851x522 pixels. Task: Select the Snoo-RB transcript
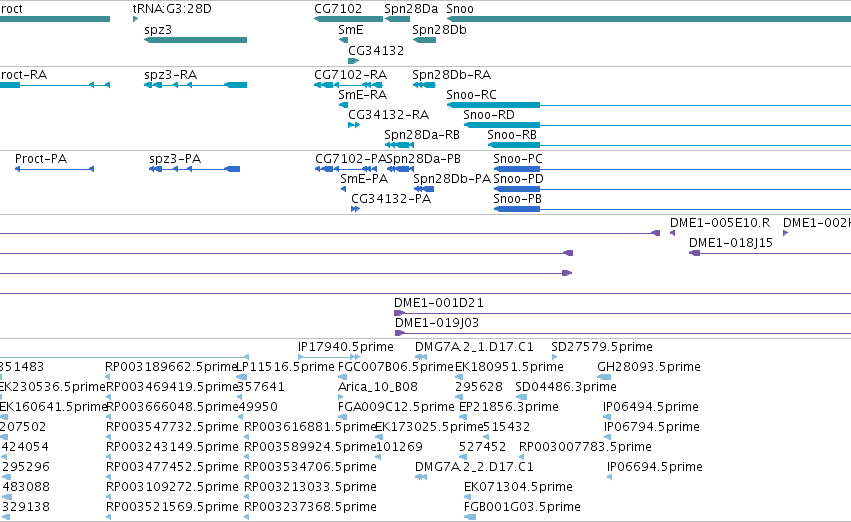click(x=669, y=145)
